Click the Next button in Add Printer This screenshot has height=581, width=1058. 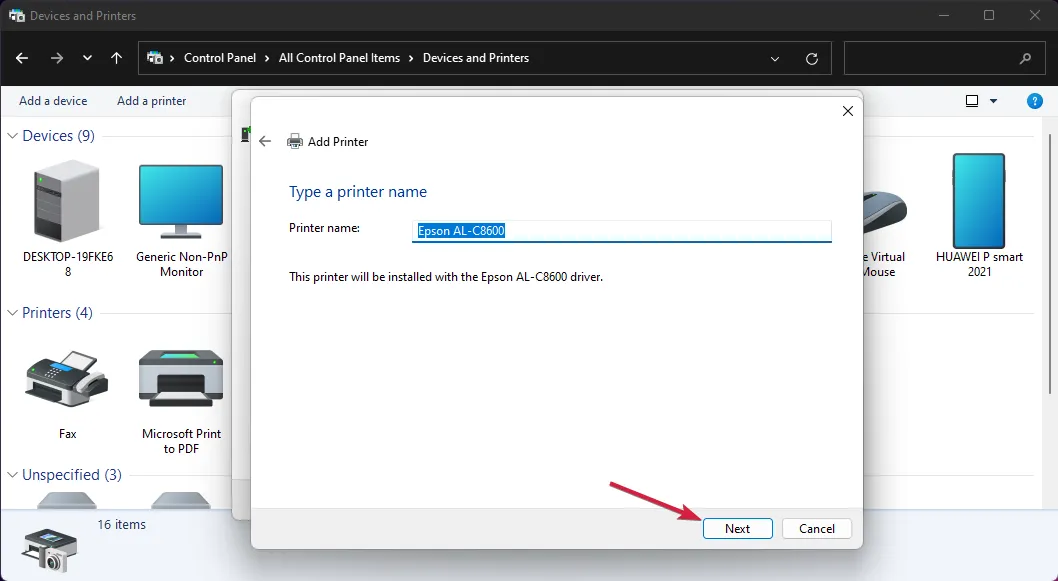[x=737, y=528]
